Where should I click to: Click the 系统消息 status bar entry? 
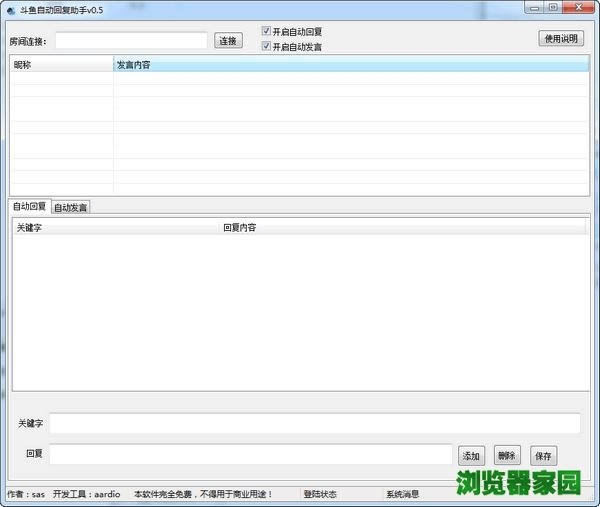[403, 494]
